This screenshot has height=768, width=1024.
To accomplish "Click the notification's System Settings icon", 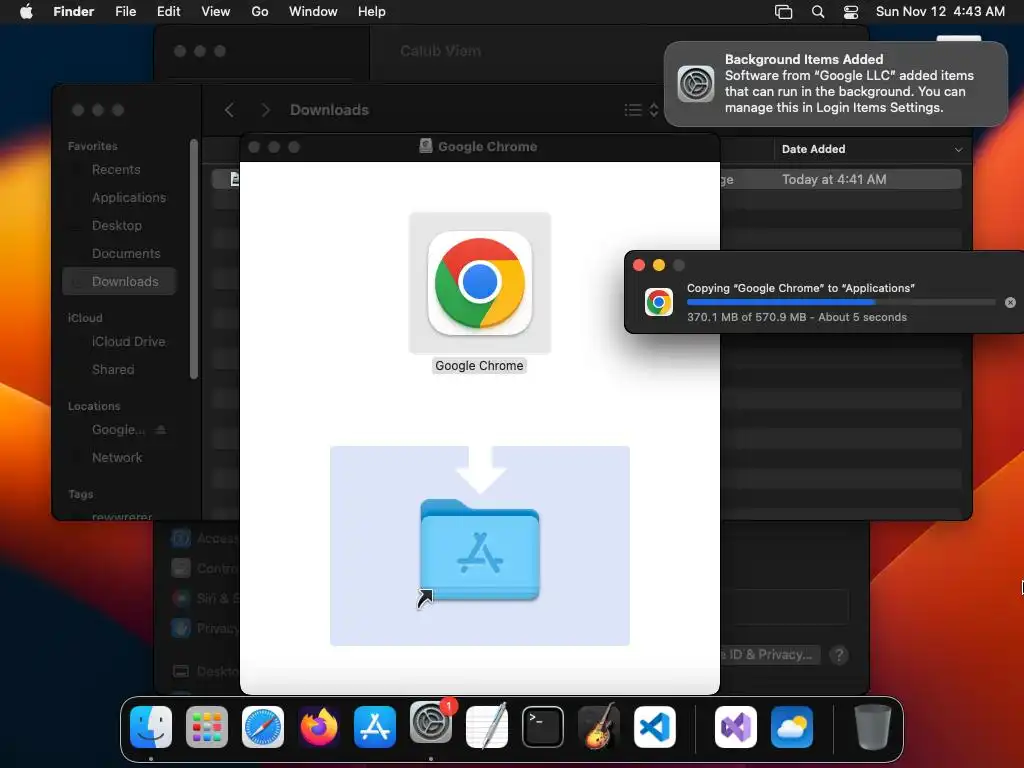I will pyautogui.click(x=696, y=84).
